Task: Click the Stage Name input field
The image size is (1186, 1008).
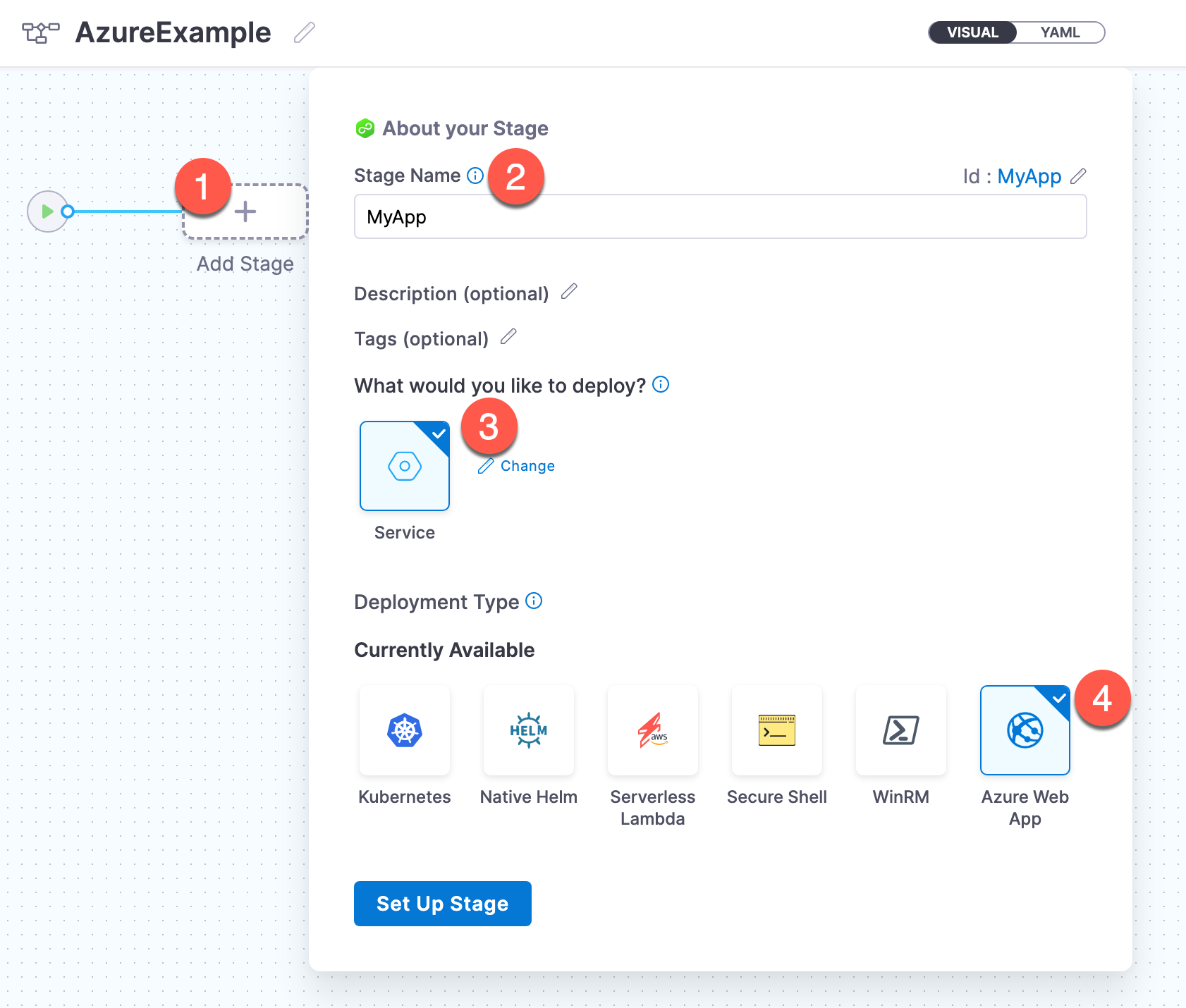Action: click(x=719, y=217)
